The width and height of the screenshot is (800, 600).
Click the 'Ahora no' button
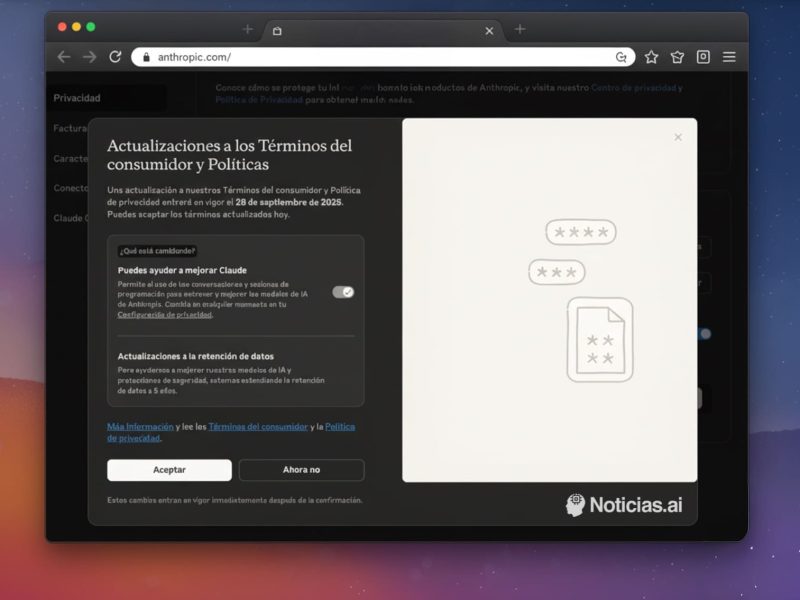click(302, 470)
